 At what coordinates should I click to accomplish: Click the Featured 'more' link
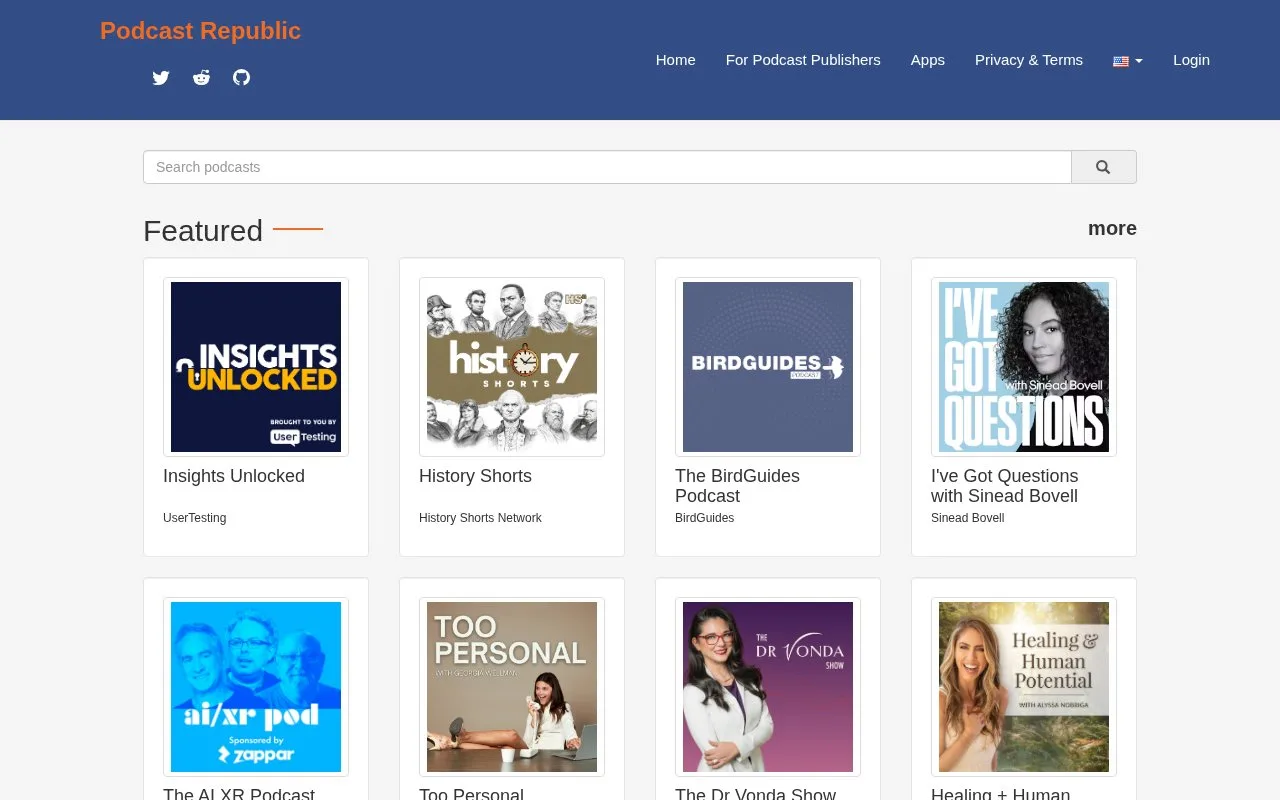[x=1112, y=228]
